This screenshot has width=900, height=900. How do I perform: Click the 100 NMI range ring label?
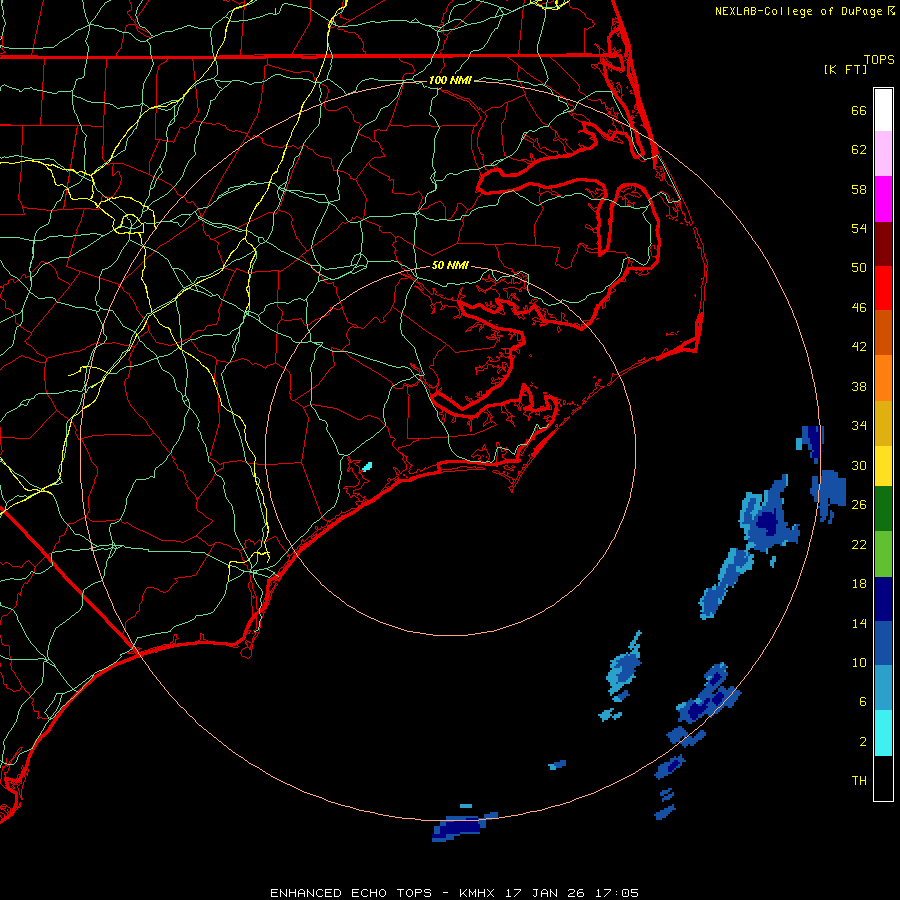click(x=450, y=80)
